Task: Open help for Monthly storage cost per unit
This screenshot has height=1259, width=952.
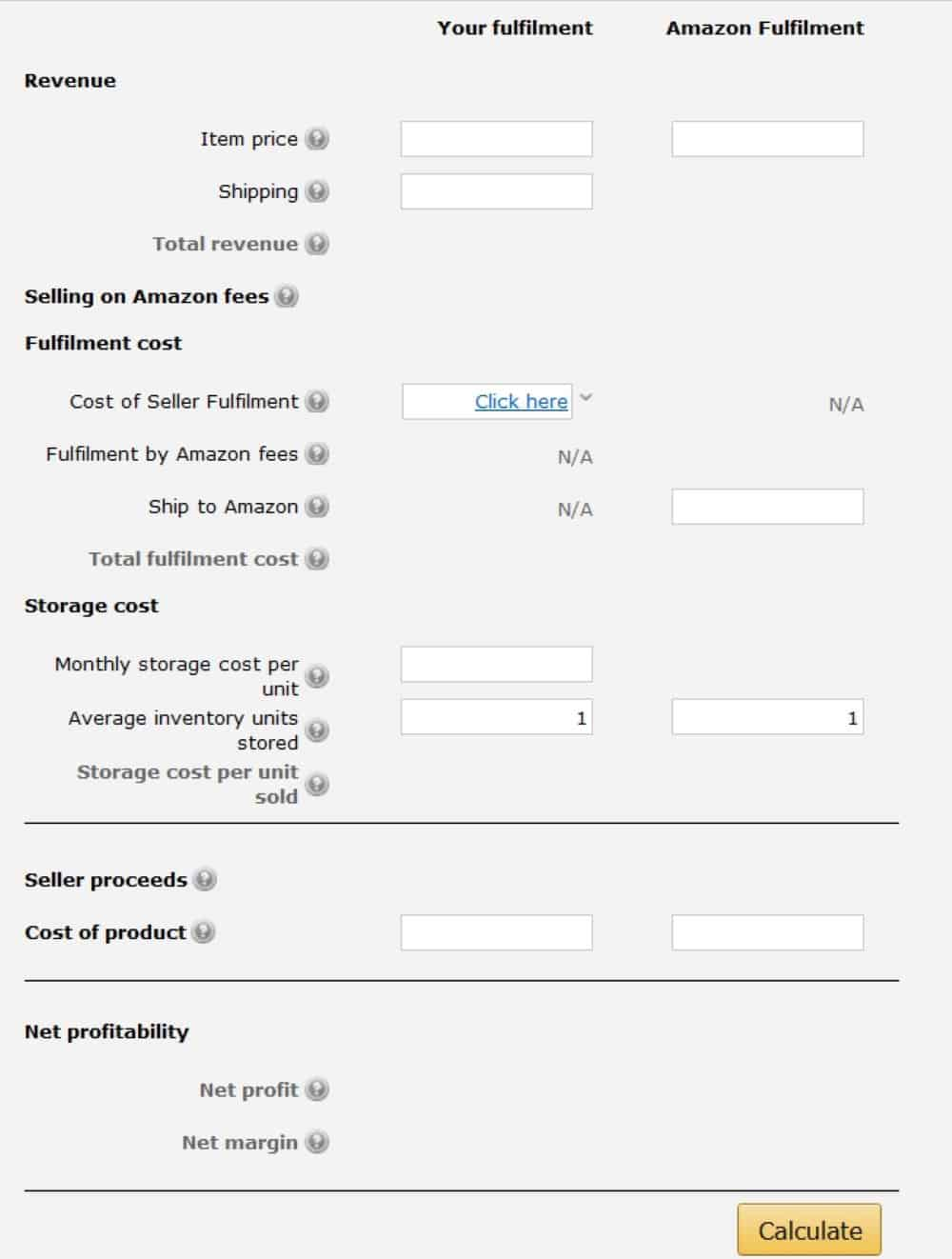Action: click(317, 676)
